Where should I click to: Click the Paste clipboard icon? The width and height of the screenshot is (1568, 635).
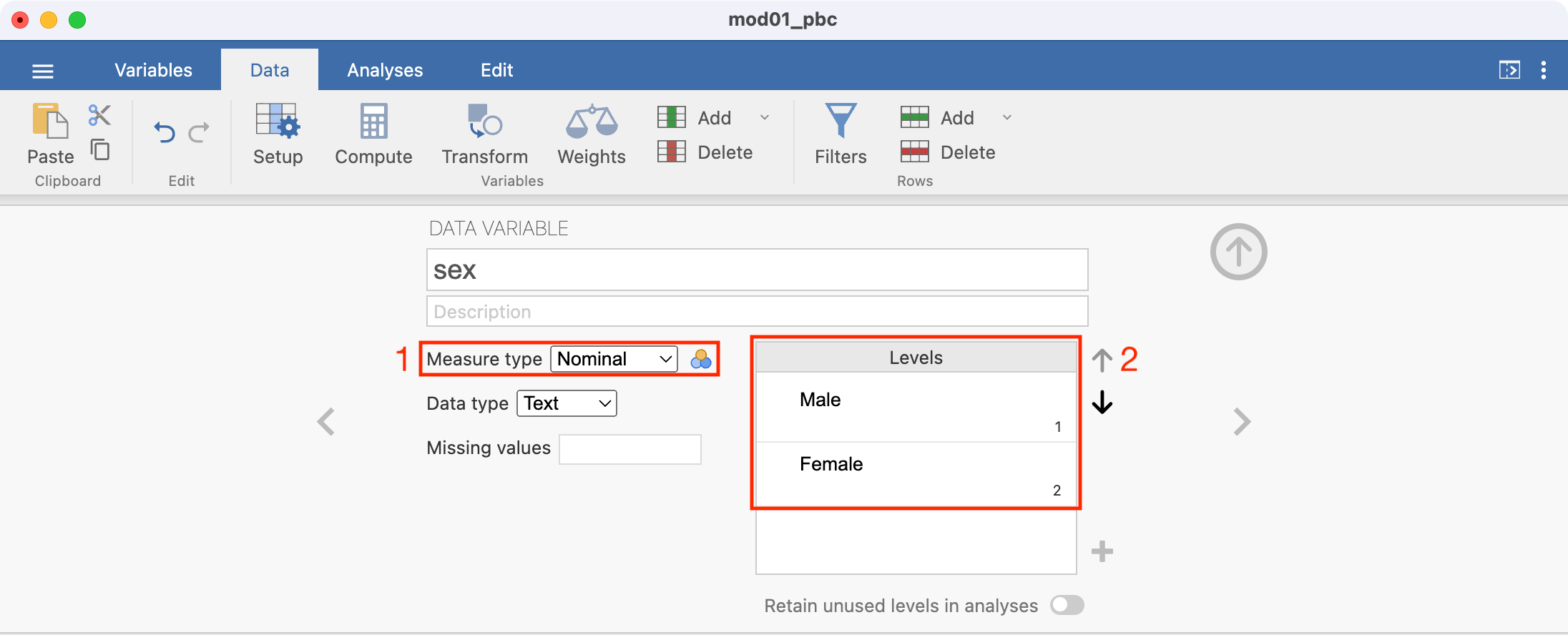pyautogui.click(x=50, y=121)
